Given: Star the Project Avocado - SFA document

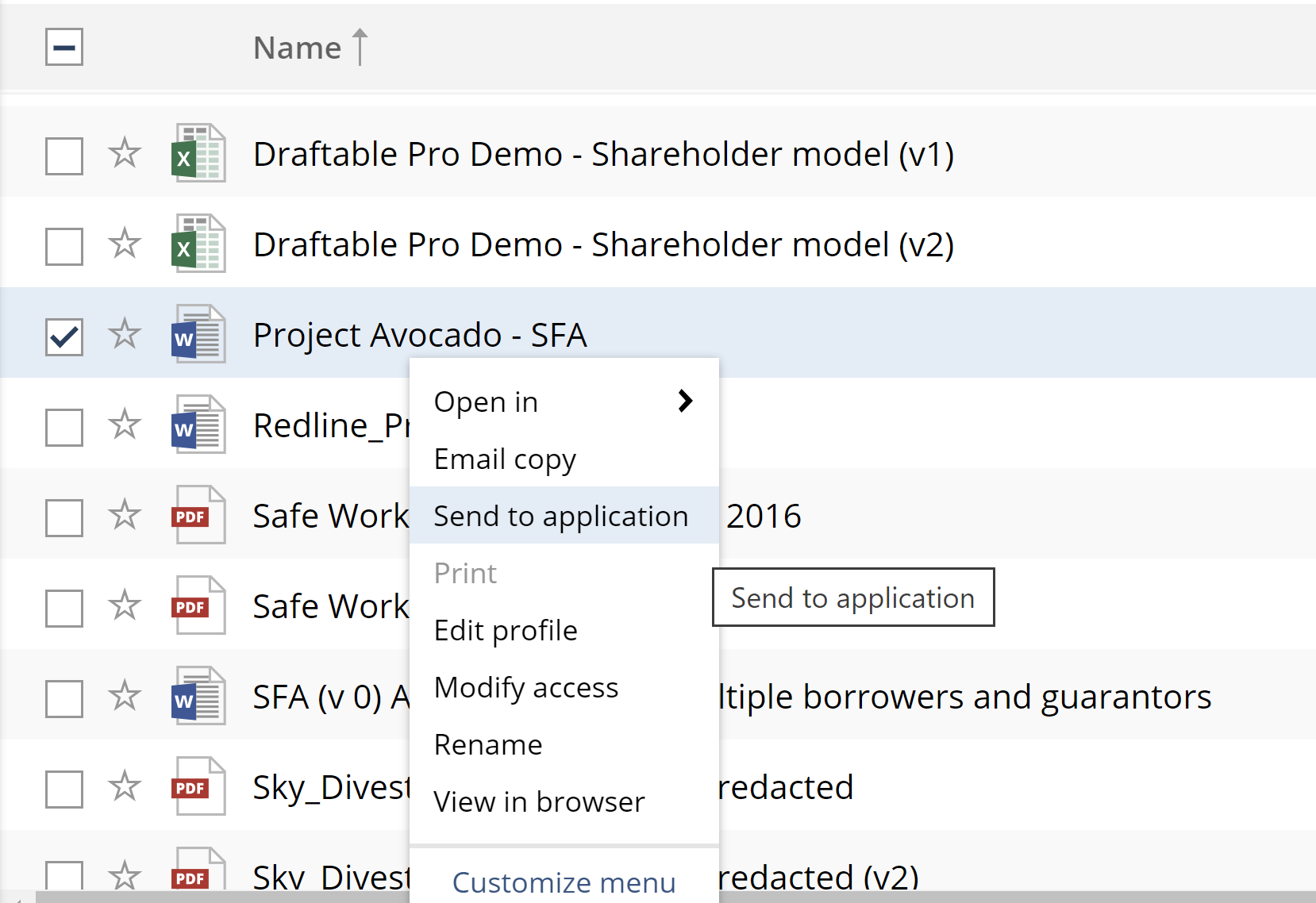Looking at the screenshot, I should 125,334.
